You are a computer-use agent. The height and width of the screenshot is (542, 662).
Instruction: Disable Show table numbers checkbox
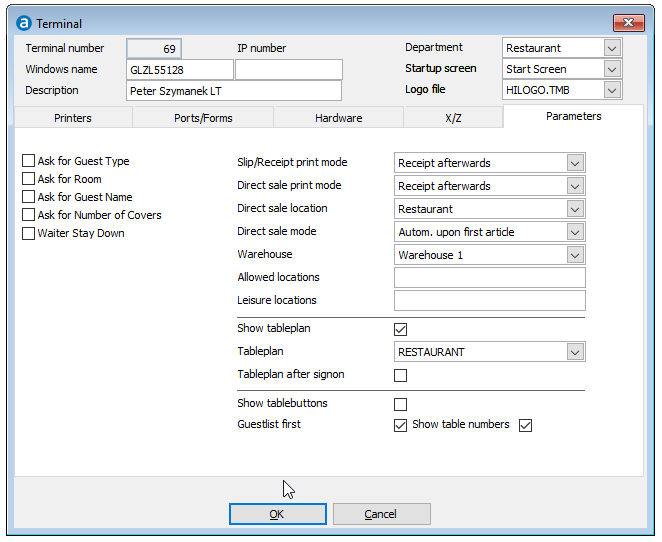(526, 425)
